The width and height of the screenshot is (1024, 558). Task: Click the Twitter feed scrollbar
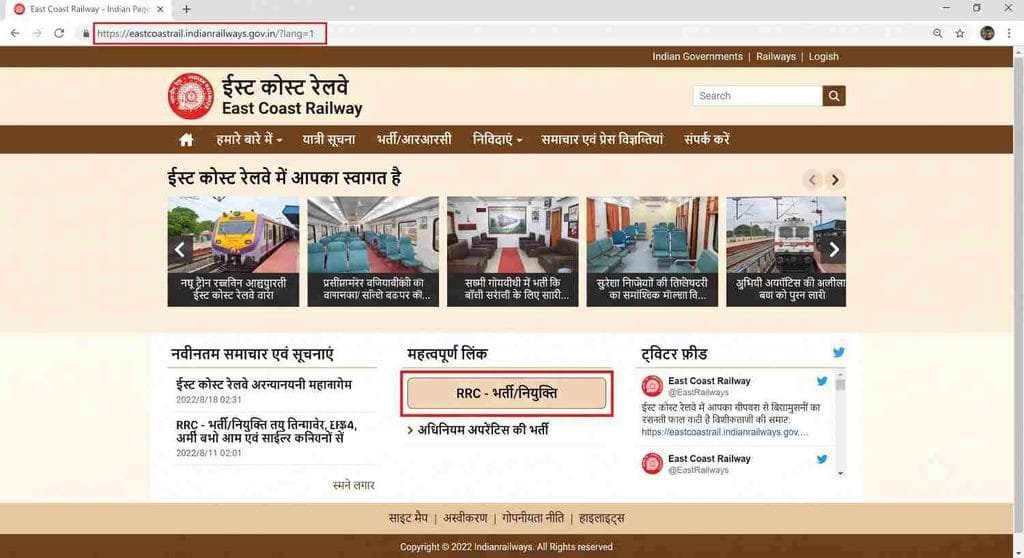tap(840, 385)
